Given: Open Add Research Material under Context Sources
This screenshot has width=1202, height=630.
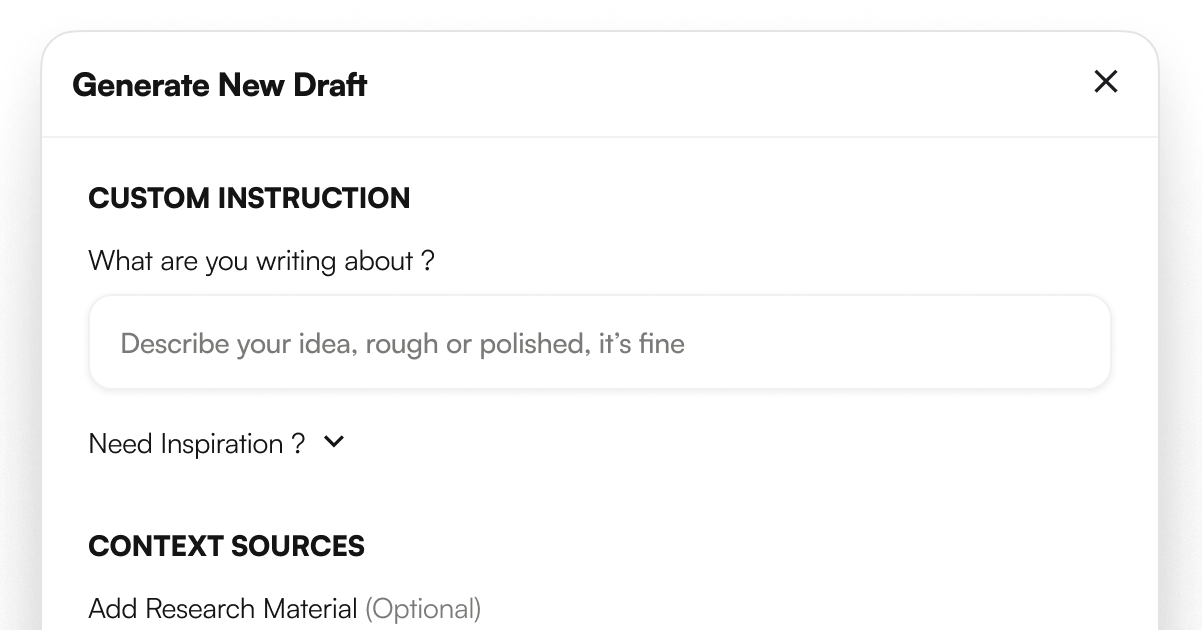Looking at the screenshot, I should click(224, 608).
